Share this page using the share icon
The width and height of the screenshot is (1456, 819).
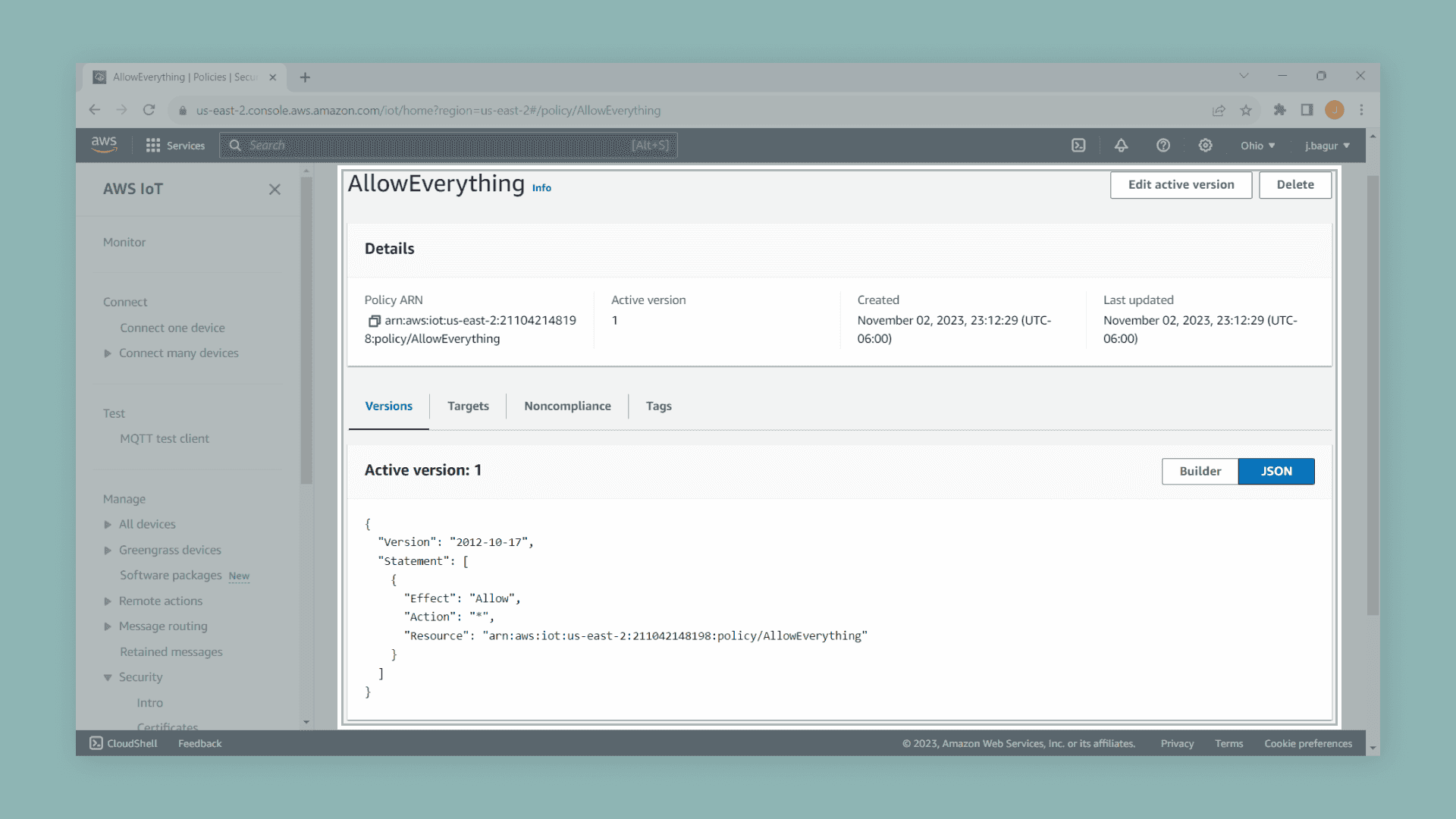pyautogui.click(x=1219, y=110)
